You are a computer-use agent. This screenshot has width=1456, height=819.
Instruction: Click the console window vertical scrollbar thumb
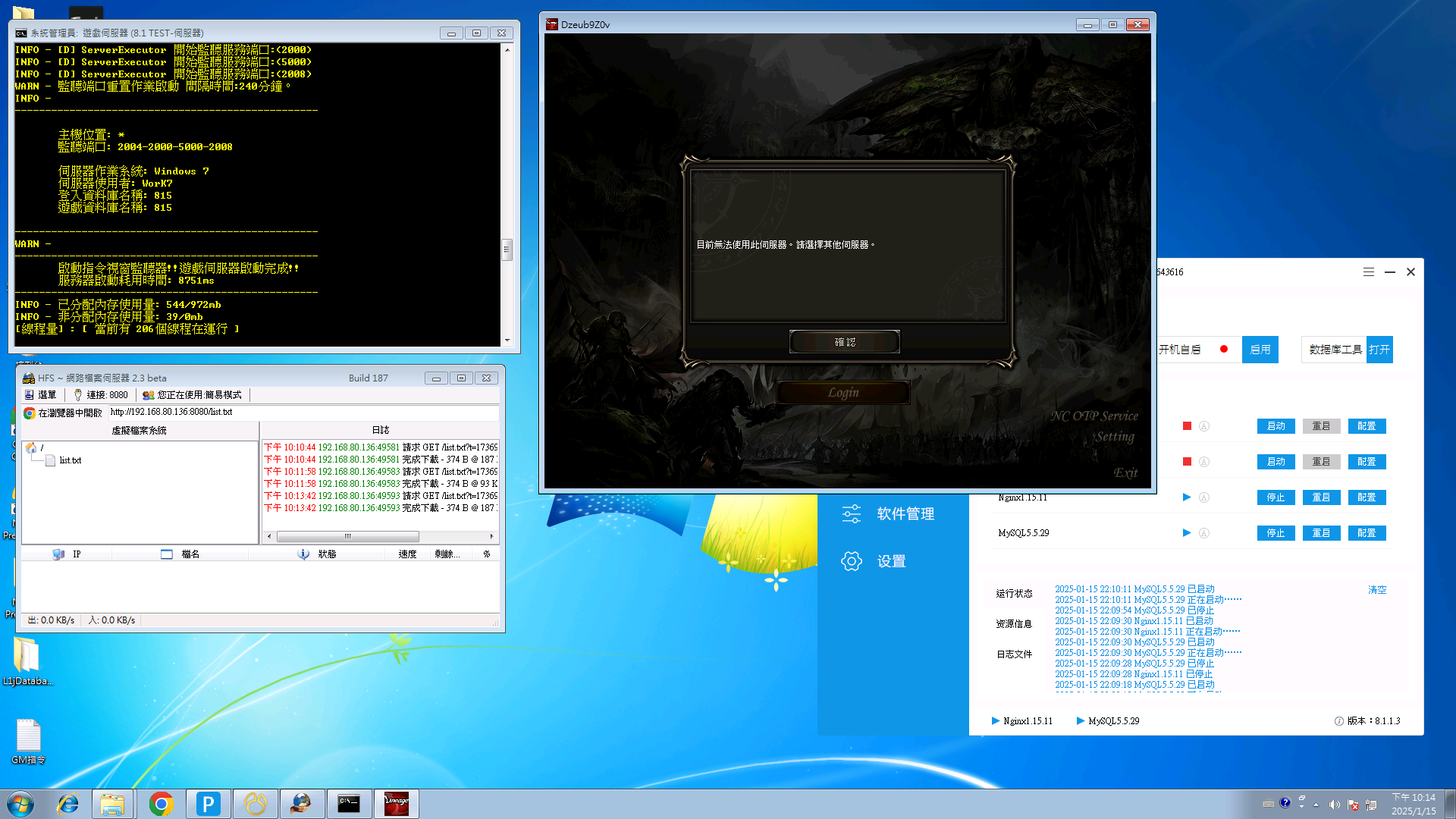point(507,249)
